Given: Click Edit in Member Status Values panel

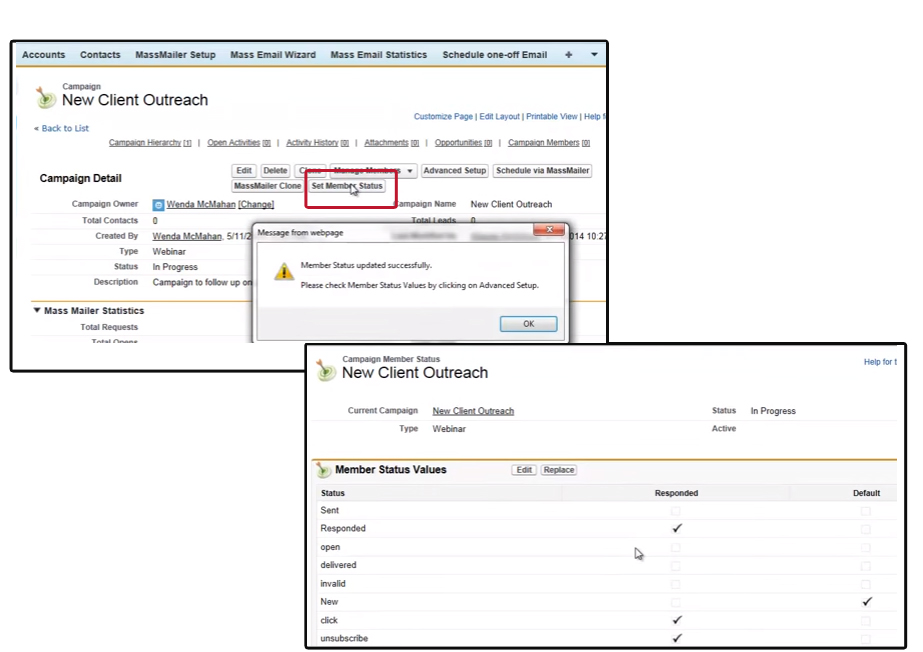Looking at the screenshot, I should click(x=523, y=469).
